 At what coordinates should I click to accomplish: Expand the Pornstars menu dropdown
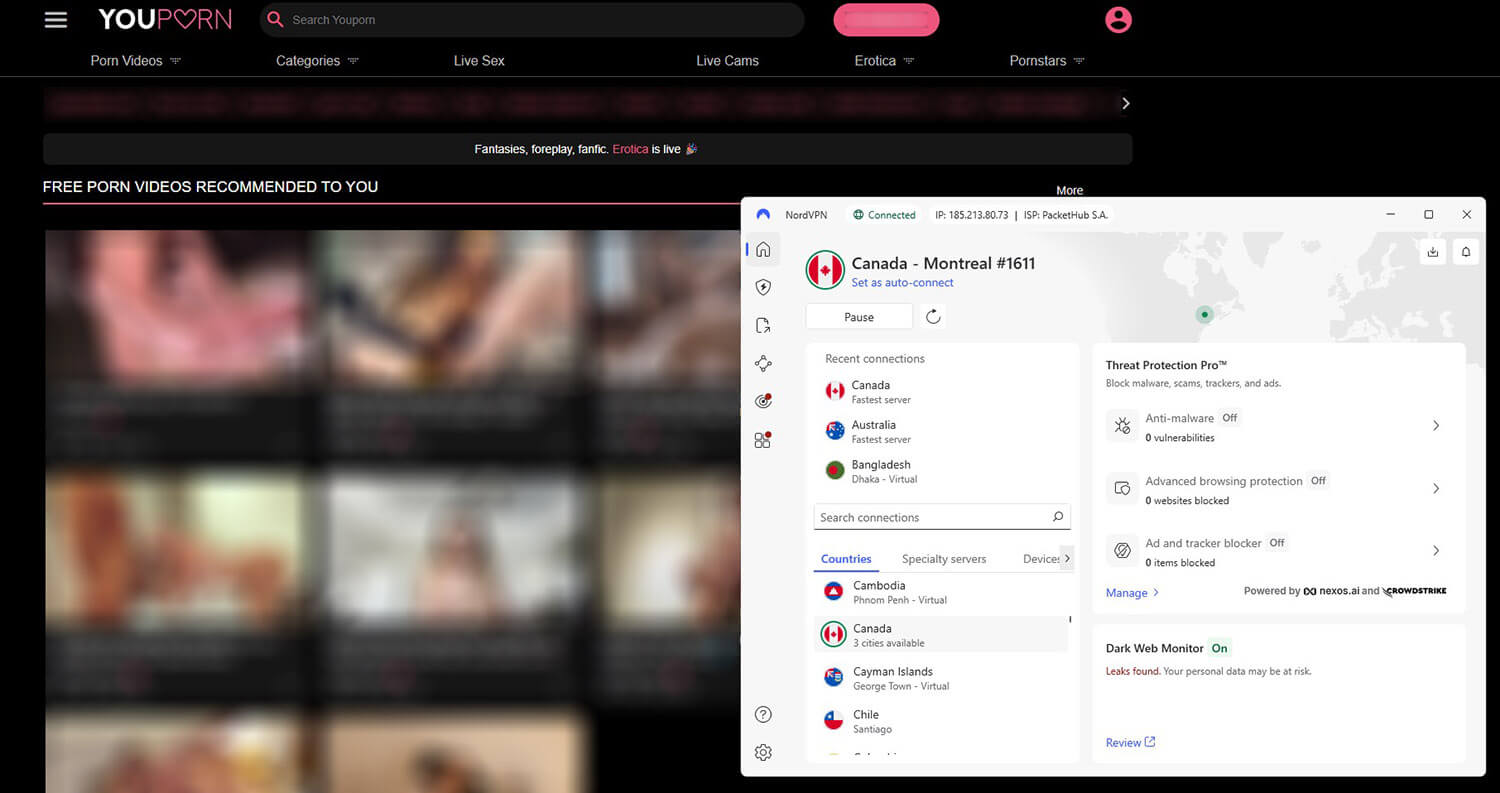pyautogui.click(x=1046, y=60)
